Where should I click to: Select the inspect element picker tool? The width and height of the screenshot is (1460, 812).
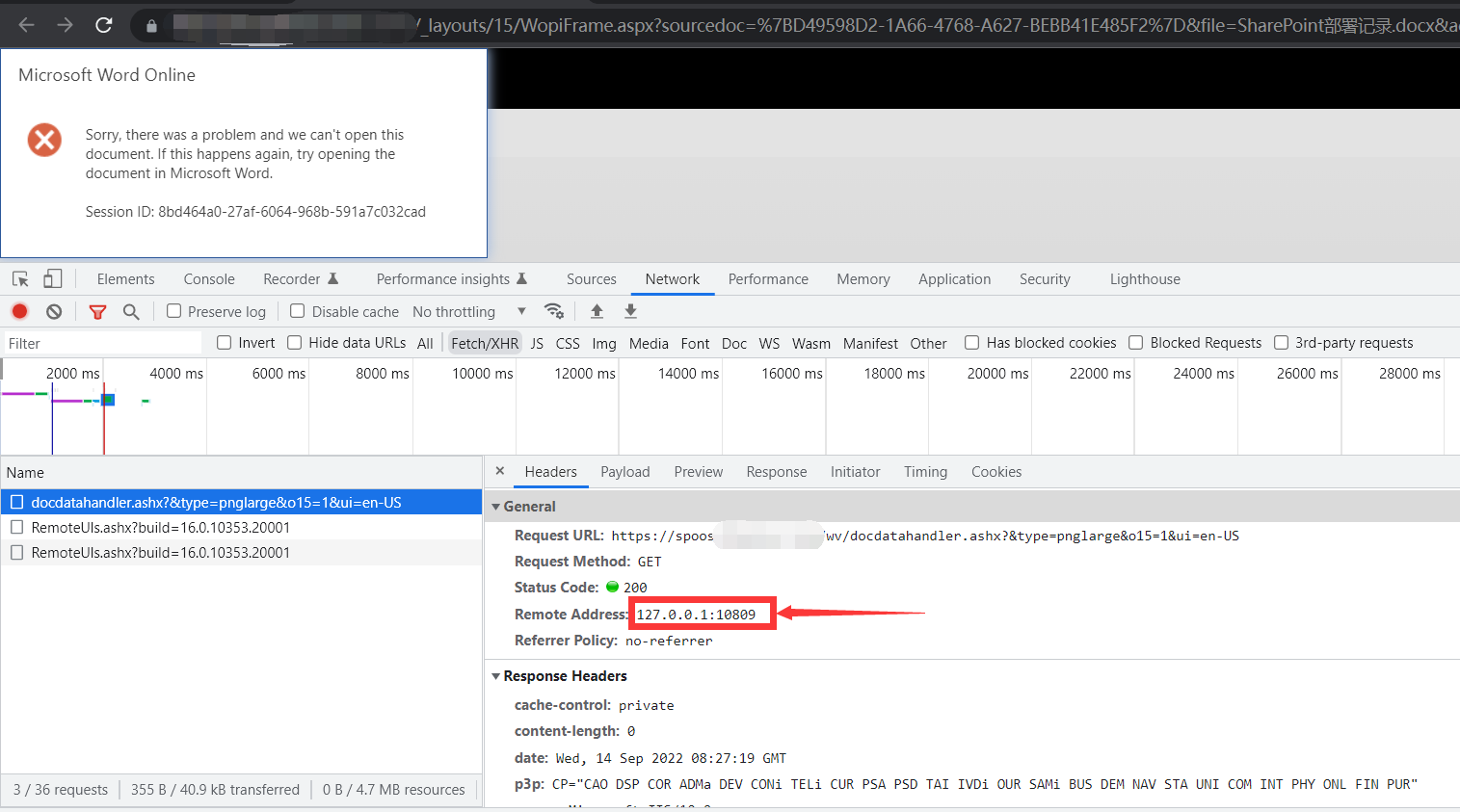pos(19,278)
